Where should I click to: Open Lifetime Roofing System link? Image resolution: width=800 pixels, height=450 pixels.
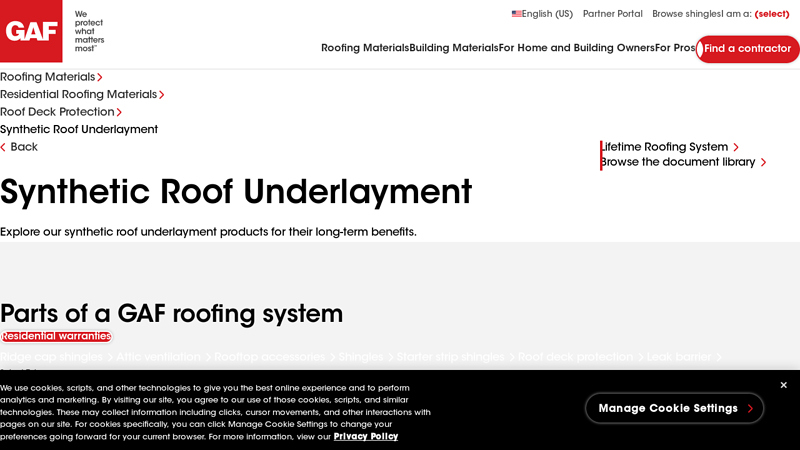669,147
